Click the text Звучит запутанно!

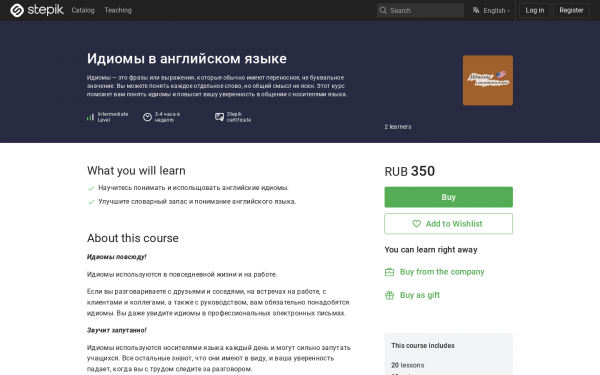click(117, 330)
